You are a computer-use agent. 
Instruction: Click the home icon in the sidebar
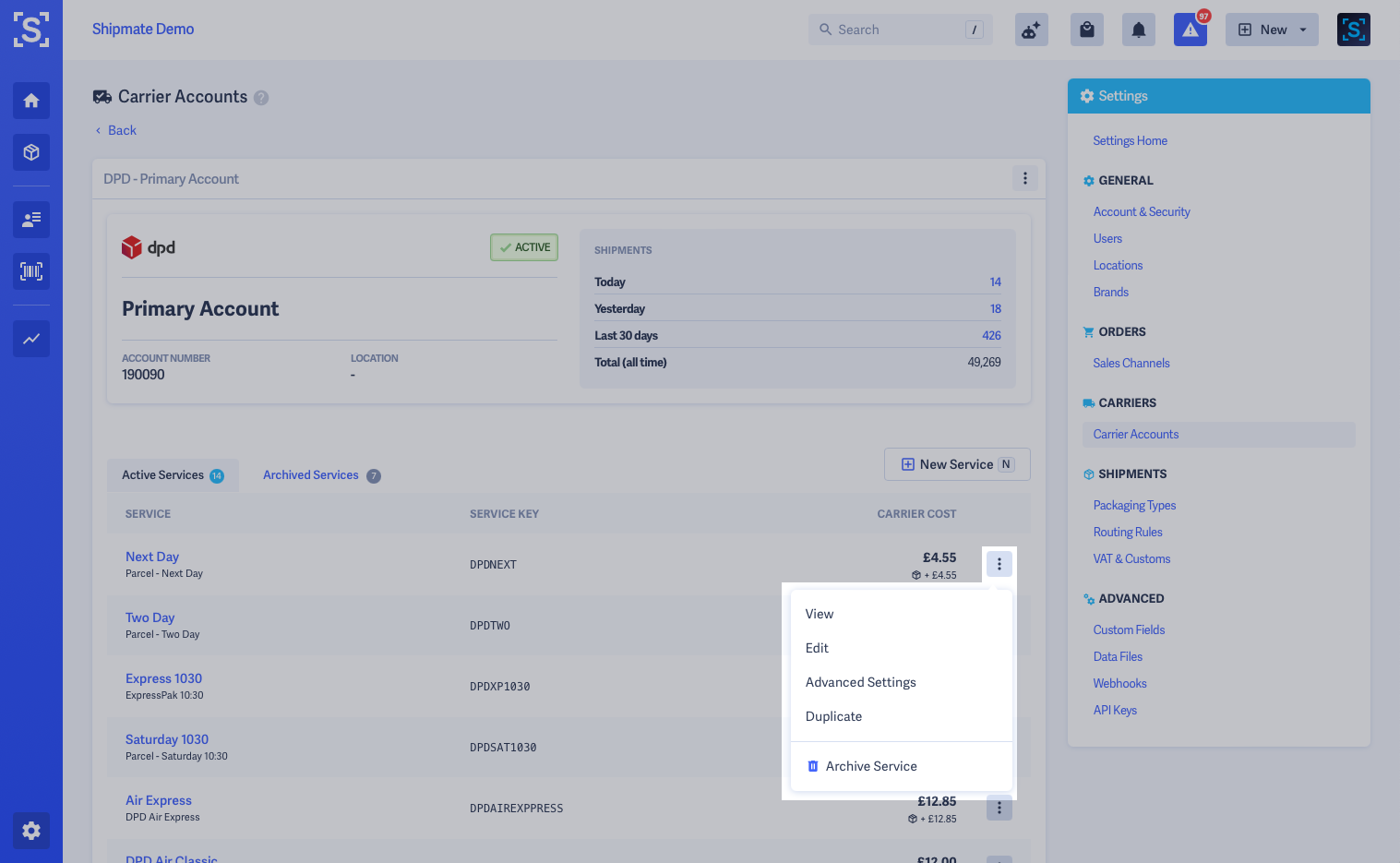[31, 101]
